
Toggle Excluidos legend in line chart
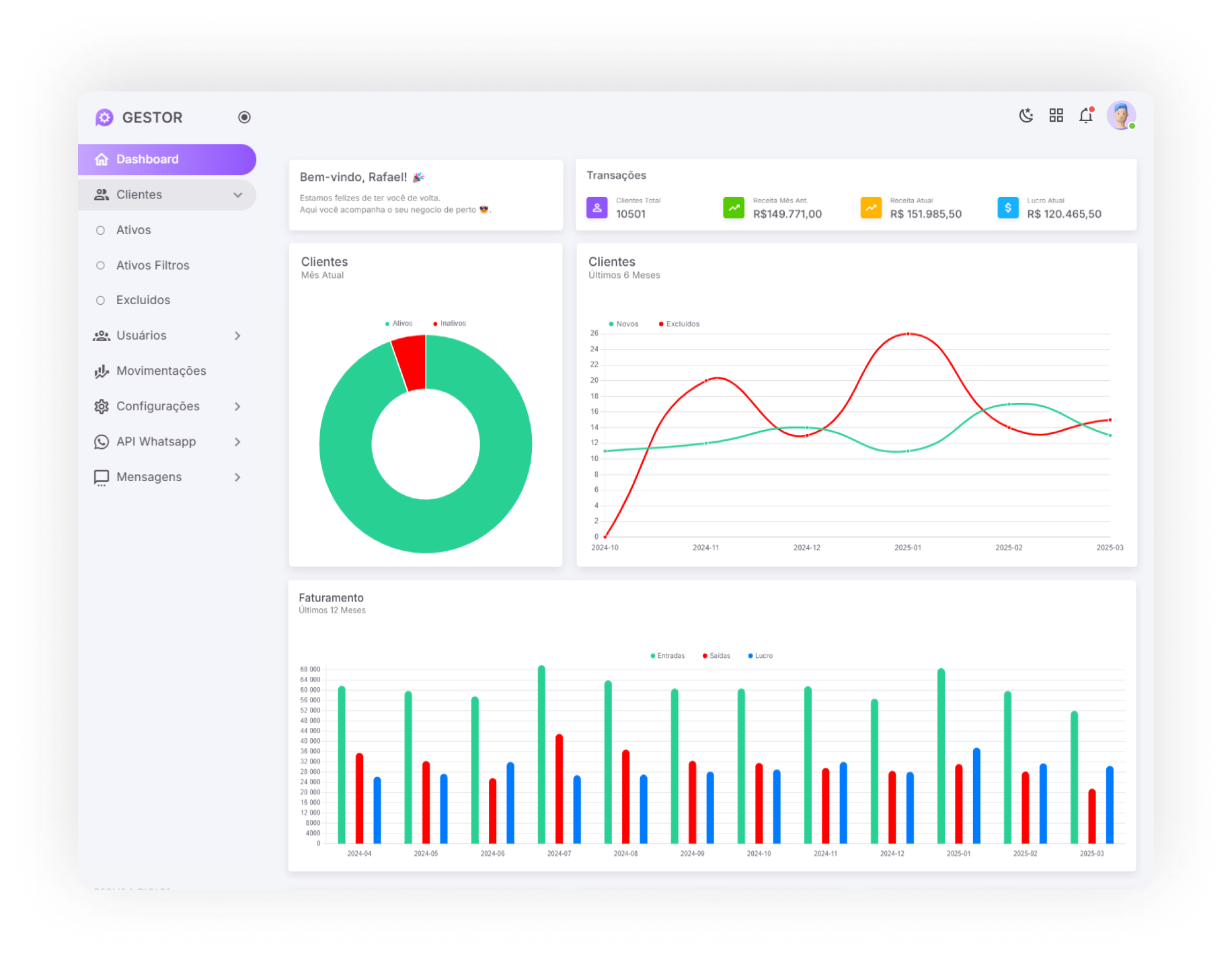[x=679, y=324]
